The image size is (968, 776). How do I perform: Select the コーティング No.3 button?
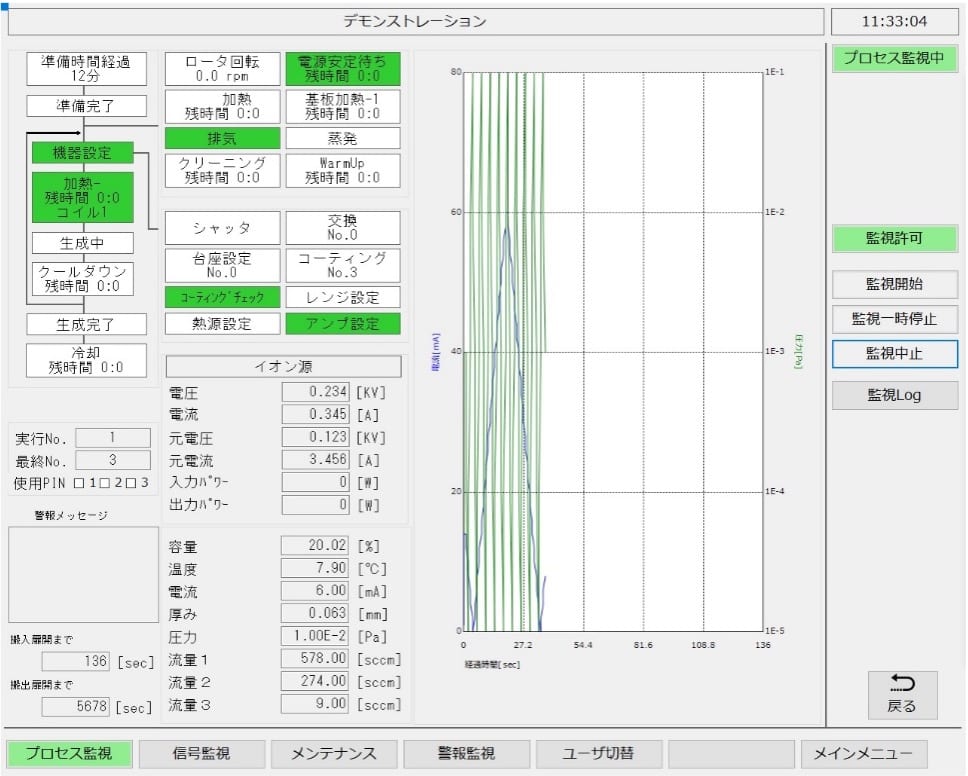pos(343,265)
